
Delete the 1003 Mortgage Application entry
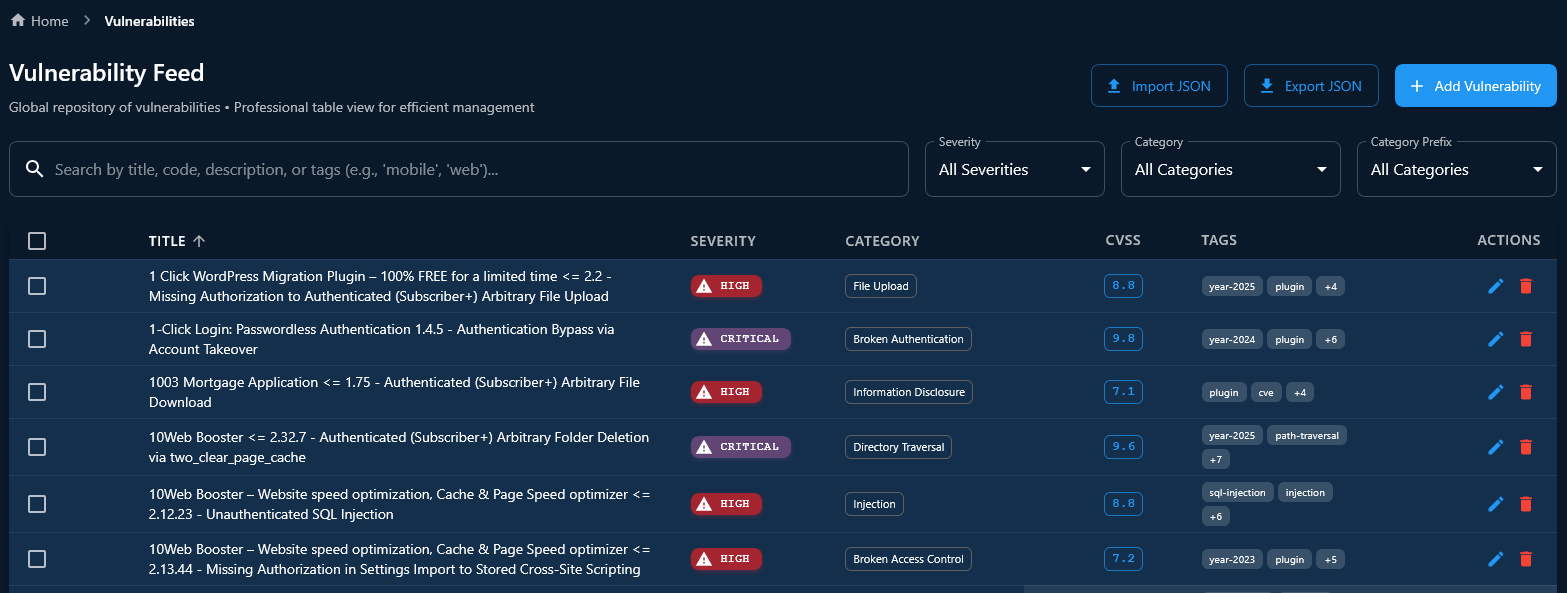click(1525, 392)
